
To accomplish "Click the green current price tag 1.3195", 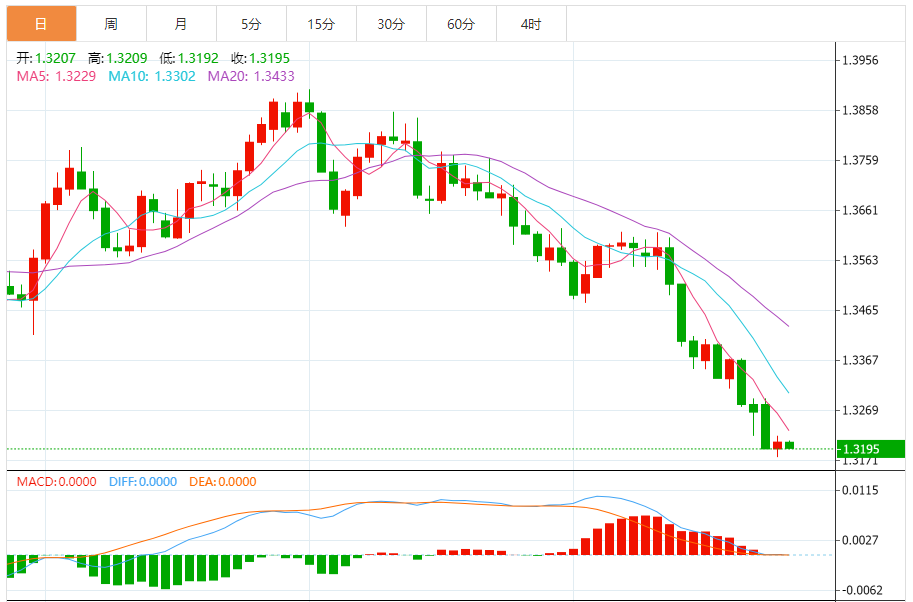I will 870,449.
